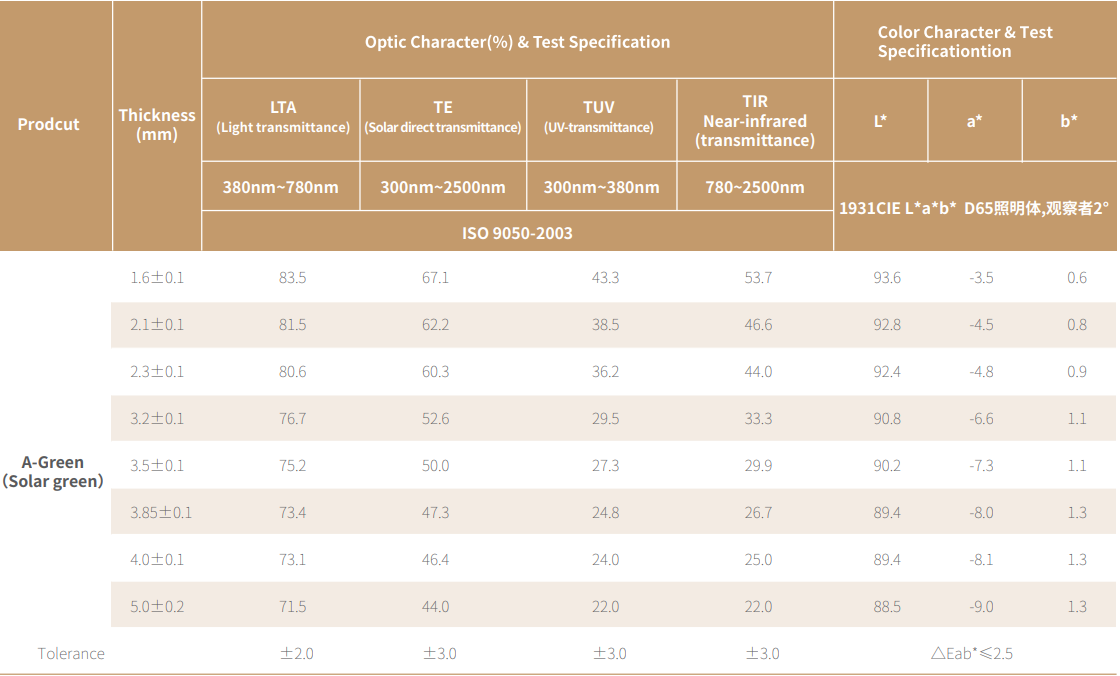Select the TIR Near-infrared transmittance header
The image size is (1120, 676).
click(x=755, y=121)
